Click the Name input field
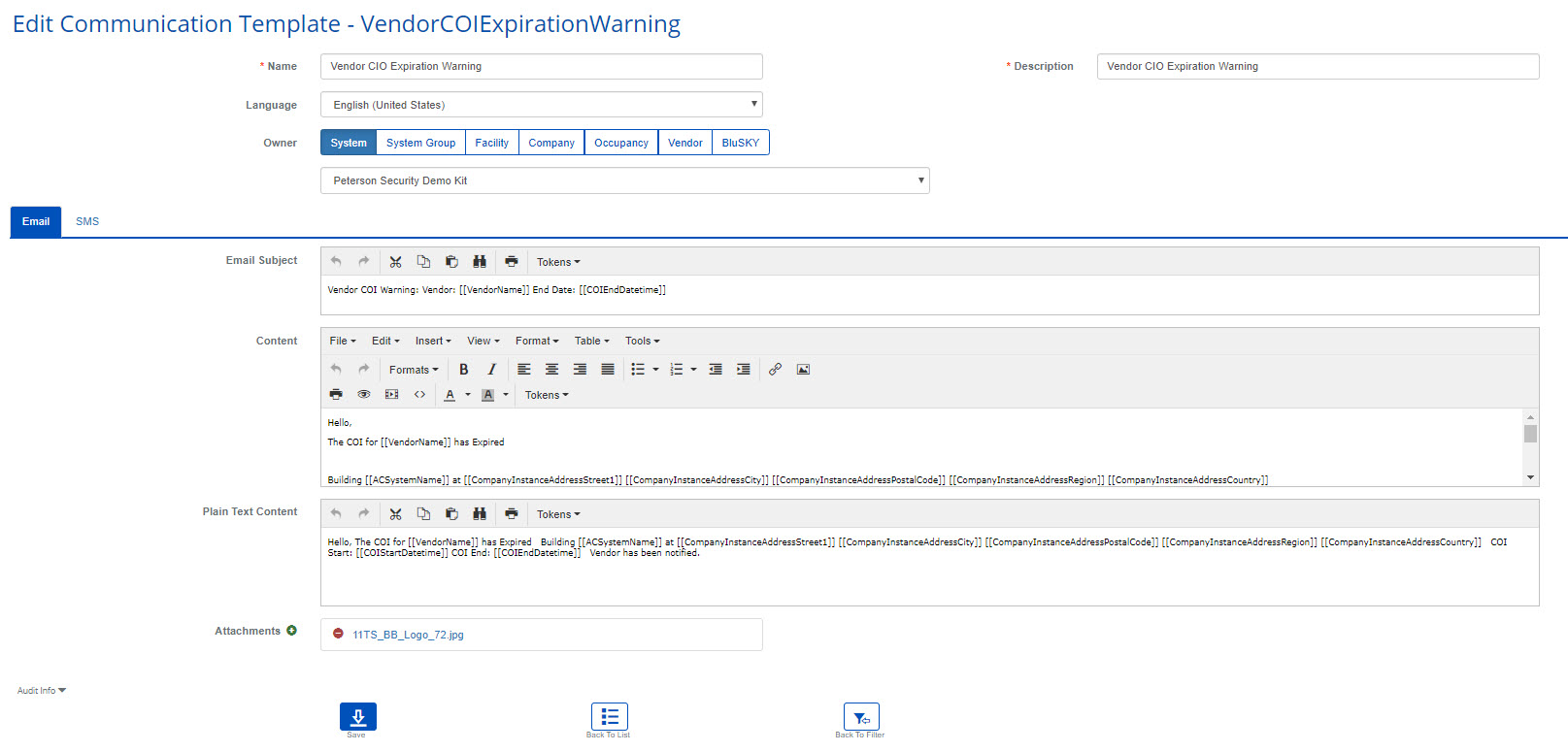The width and height of the screenshot is (1568, 752). (x=542, y=66)
